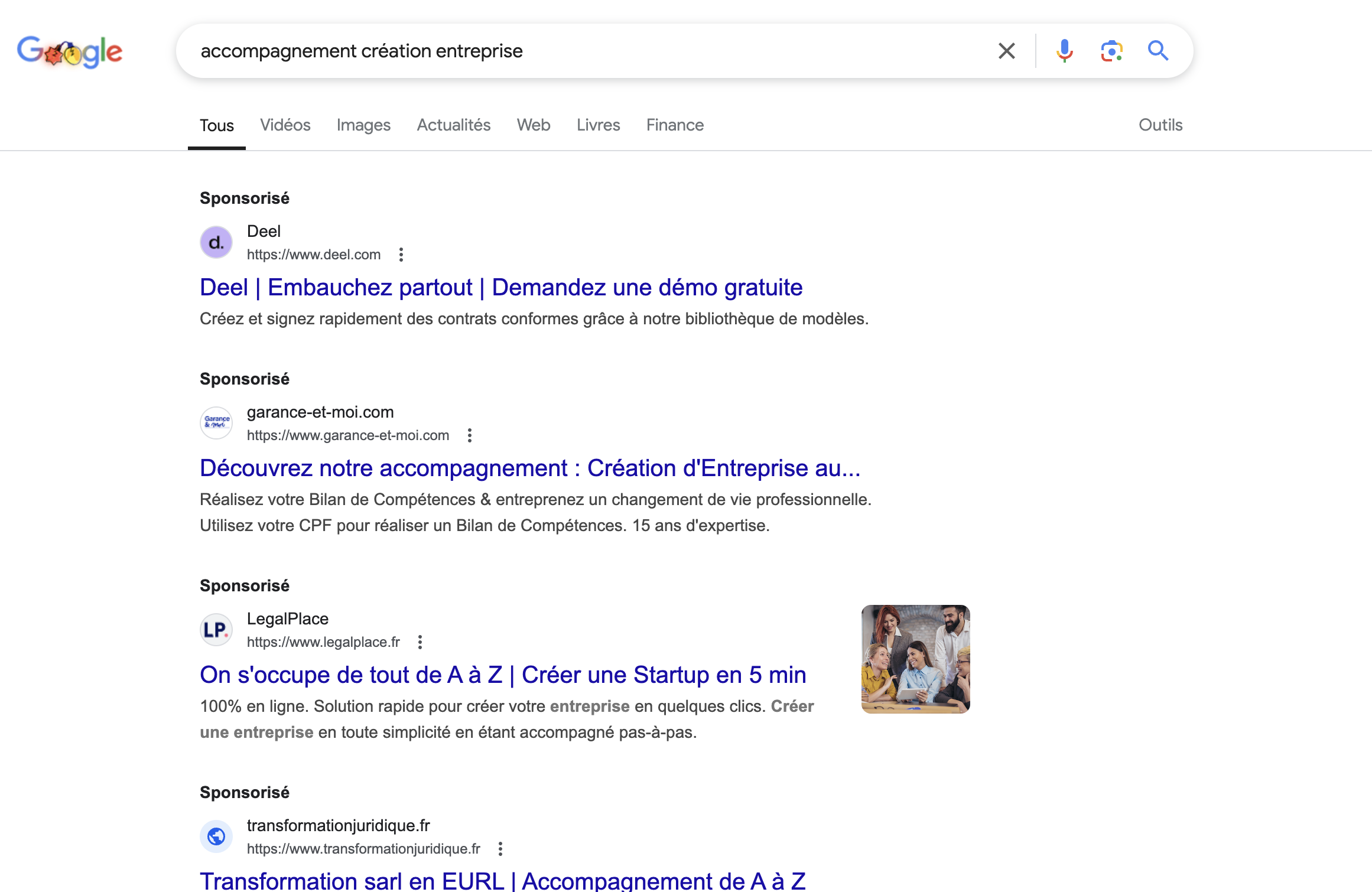This screenshot has height=892, width=1372.
Task: Open On s'occupe de tout LegalPlace link
Action: [x=503, y=675]
